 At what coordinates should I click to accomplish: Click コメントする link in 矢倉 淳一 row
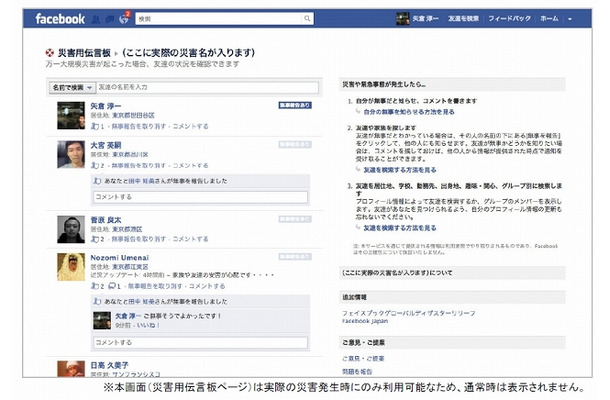click(x=190, y=126)
